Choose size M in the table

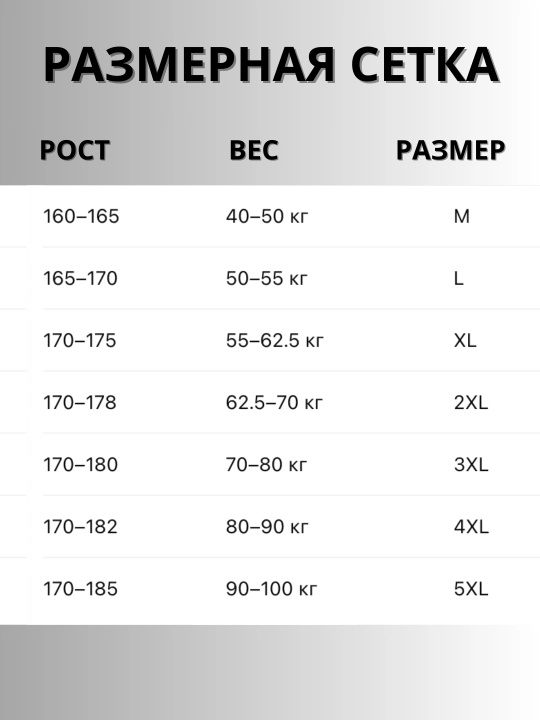click(462, 216)
